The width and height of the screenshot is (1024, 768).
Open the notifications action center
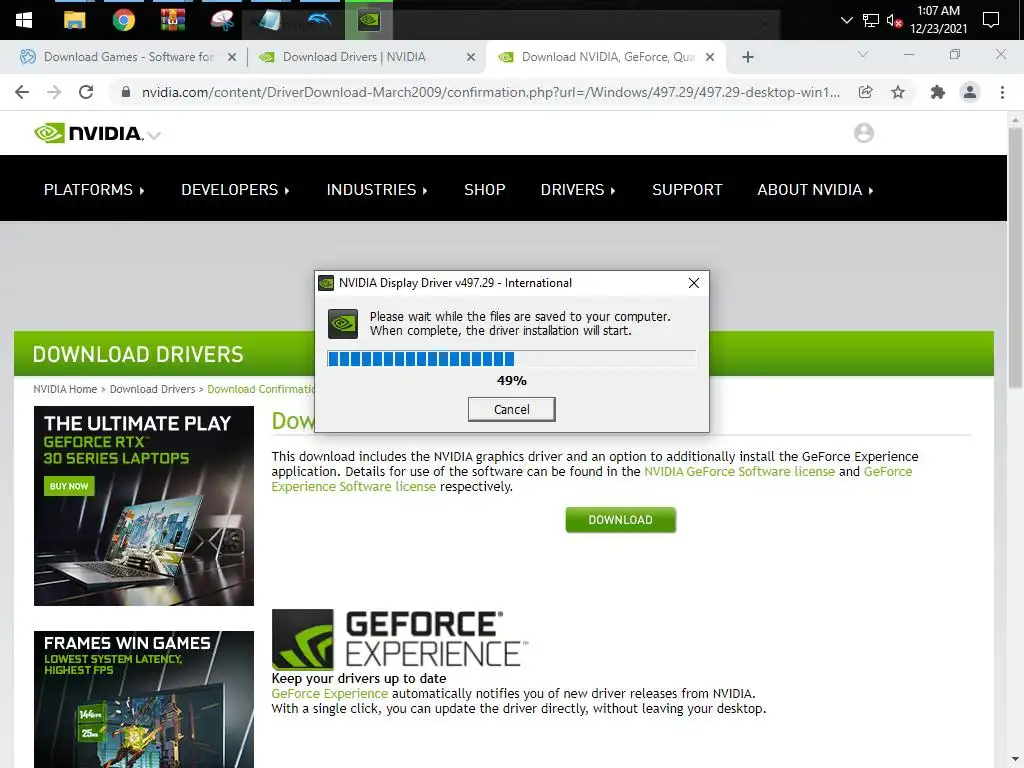(991, 20)
